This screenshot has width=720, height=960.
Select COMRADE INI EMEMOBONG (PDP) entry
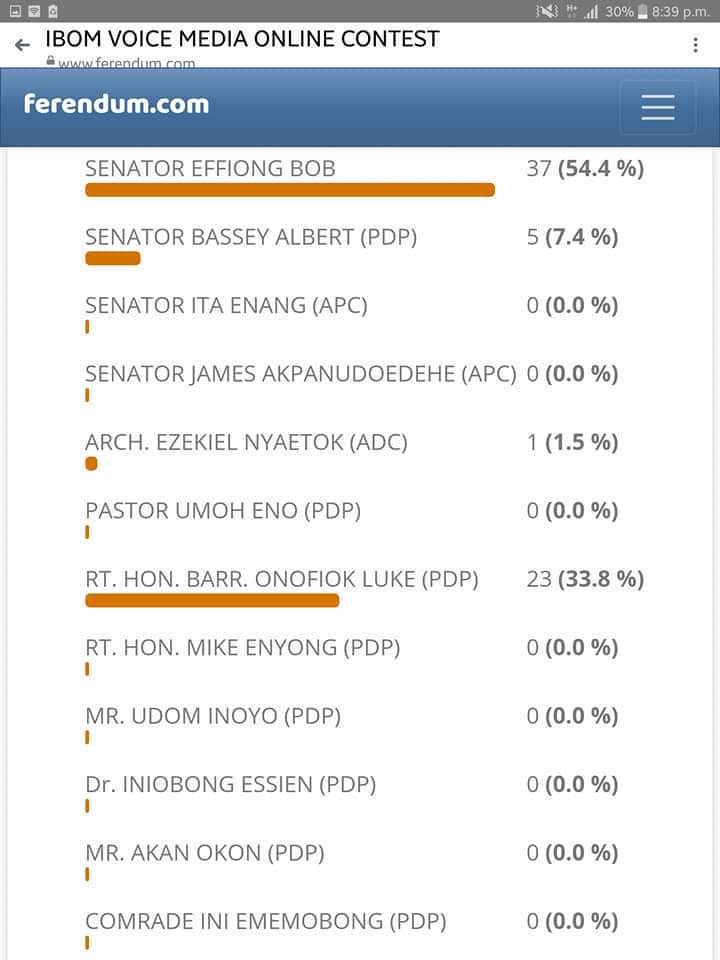tap(266, 921)
